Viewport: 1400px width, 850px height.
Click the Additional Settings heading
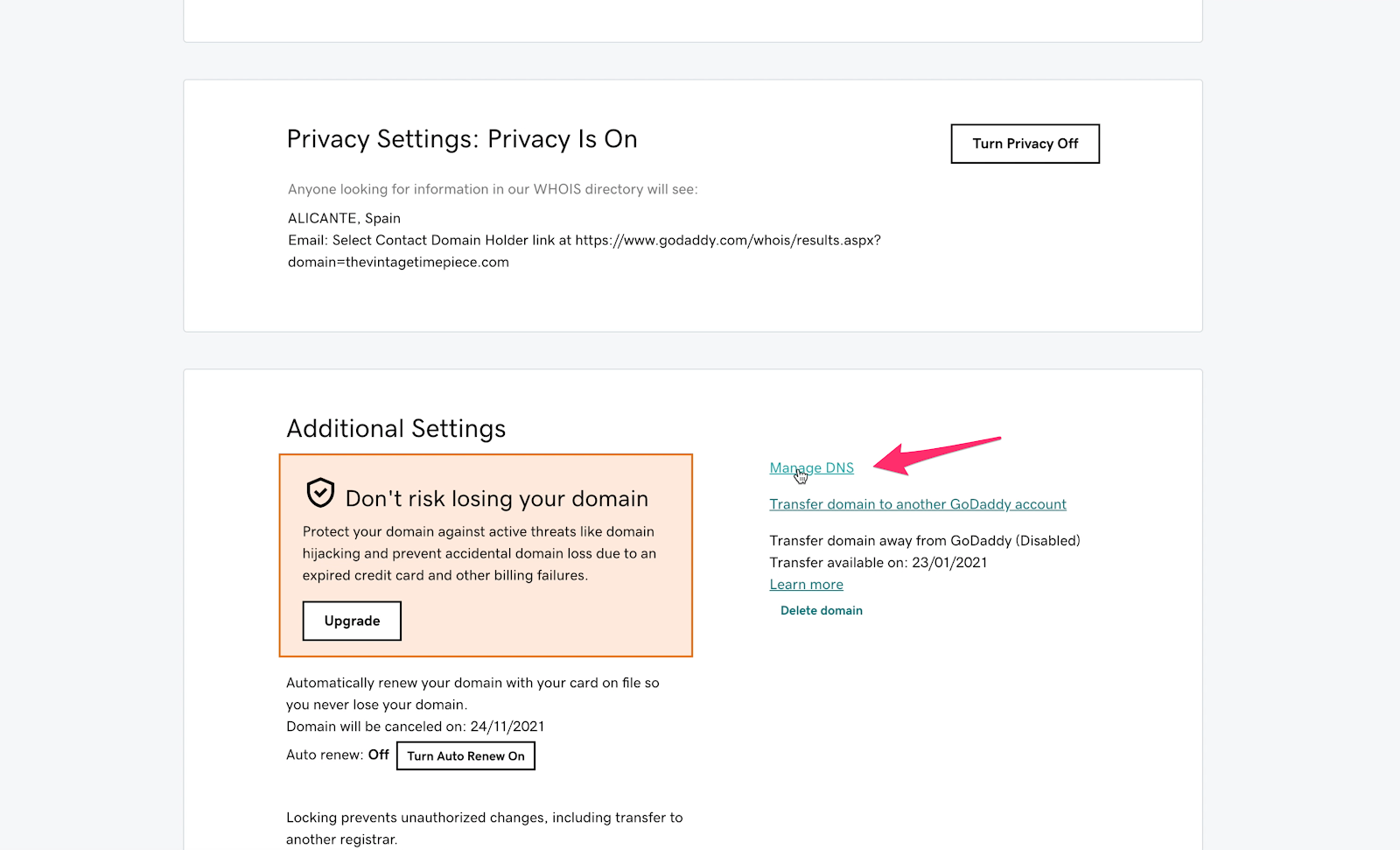(x=396, y=429)
